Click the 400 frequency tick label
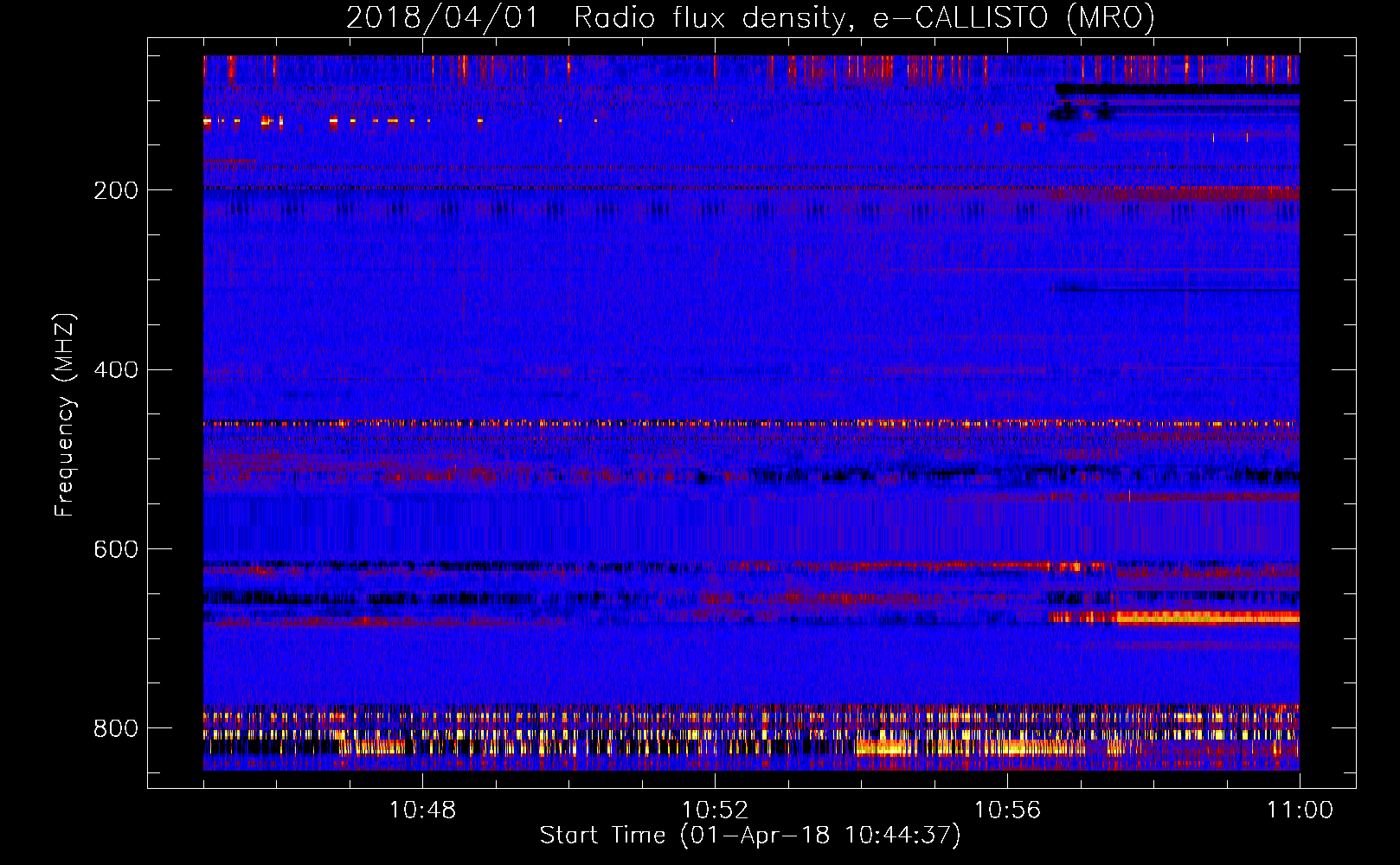 pyautogui.click(x=116, y=370)
